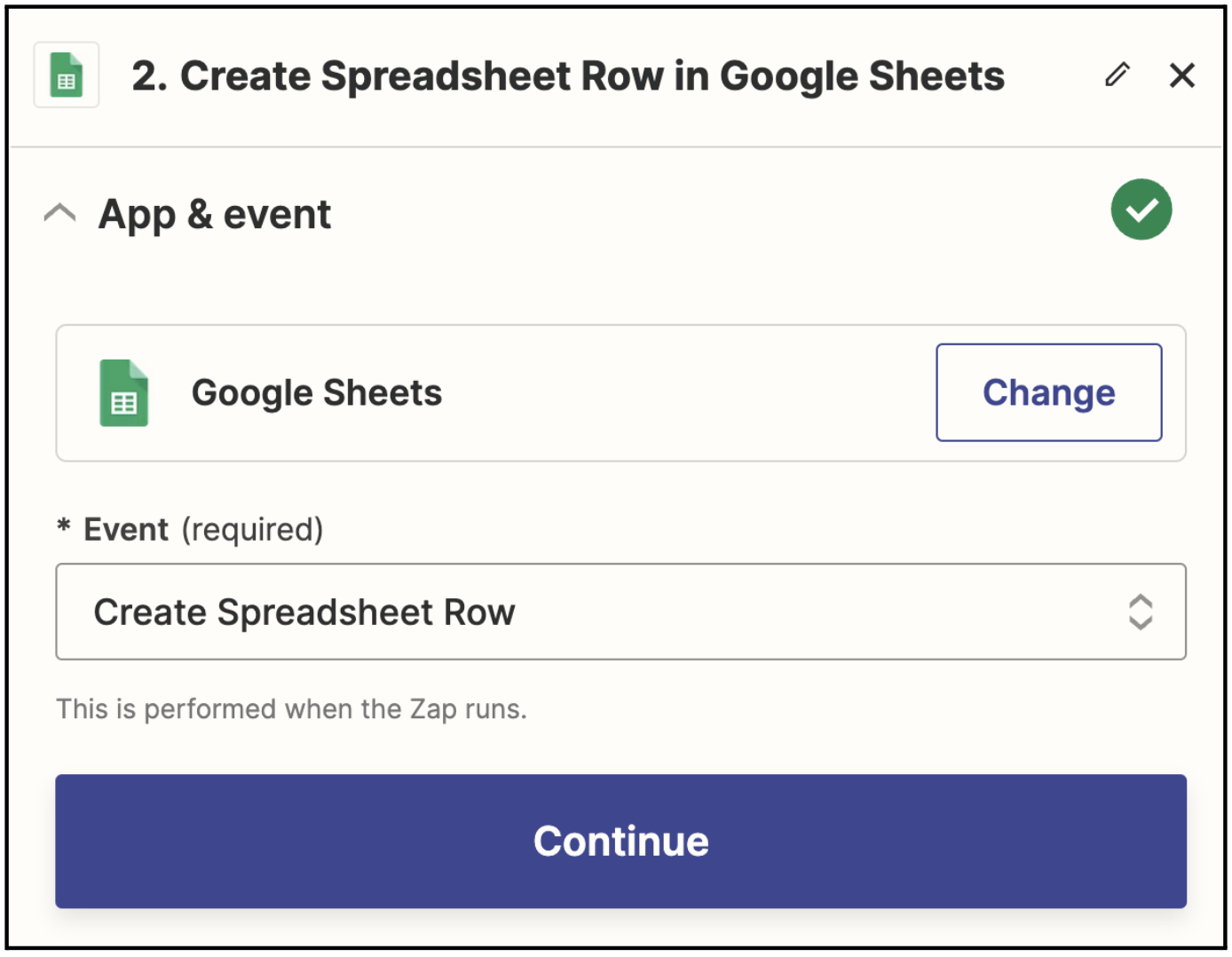Click the up-down arrows on the Event field
The height and width of the screenshot is (957, 1232).
1140,612
